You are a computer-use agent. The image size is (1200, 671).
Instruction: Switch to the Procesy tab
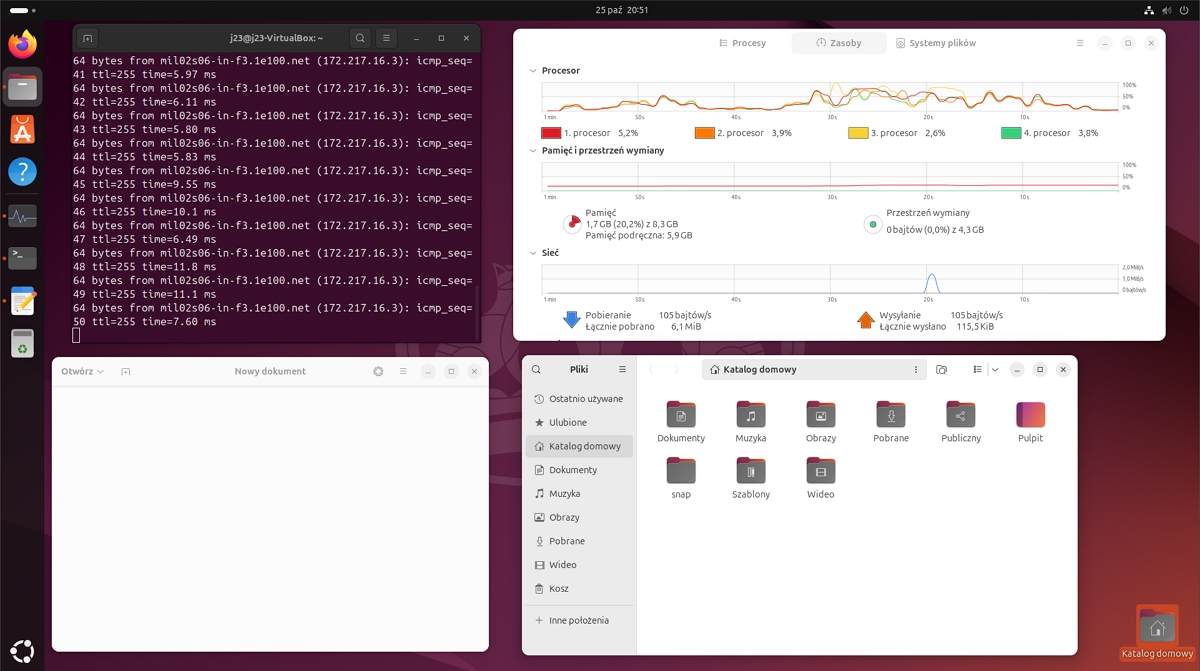742,43
